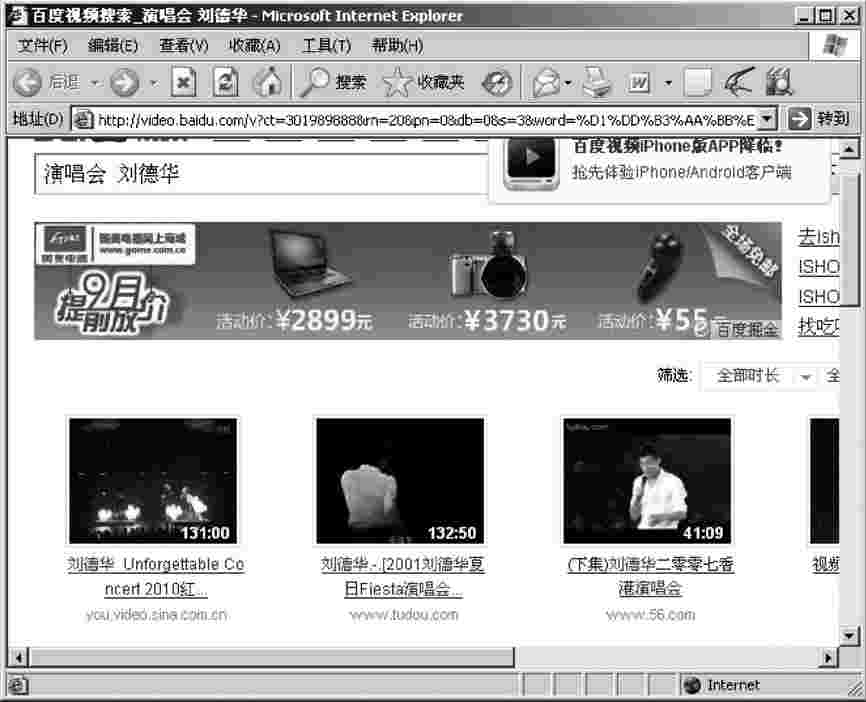Open the 编辑(E) menu

click(x=113, y=45)
